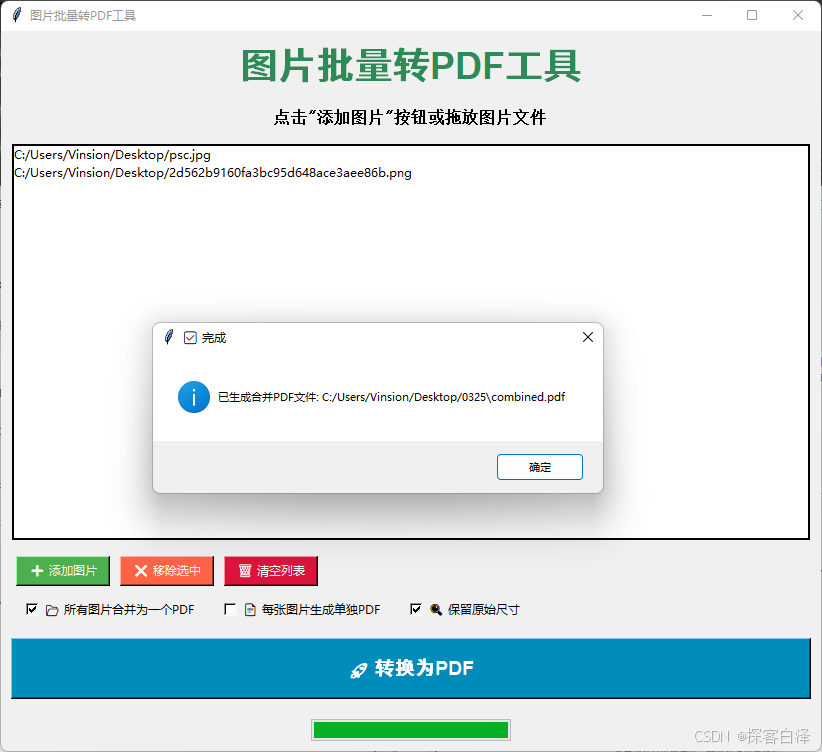The height and width of the screenshot is (752, 822).
Task: Select psc.jpg entry in the file list
Action: [112, 155]
